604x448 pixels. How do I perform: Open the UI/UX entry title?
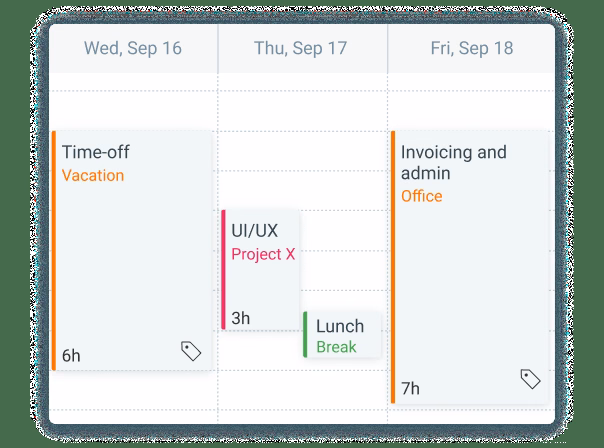254,231
